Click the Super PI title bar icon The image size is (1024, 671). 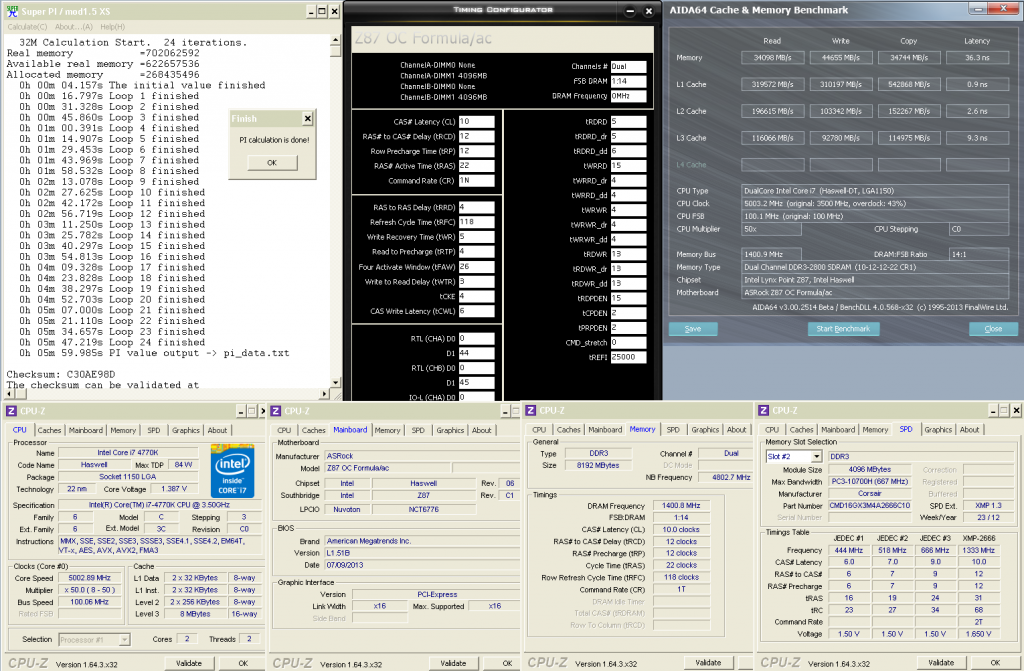[x=12, y=11]
